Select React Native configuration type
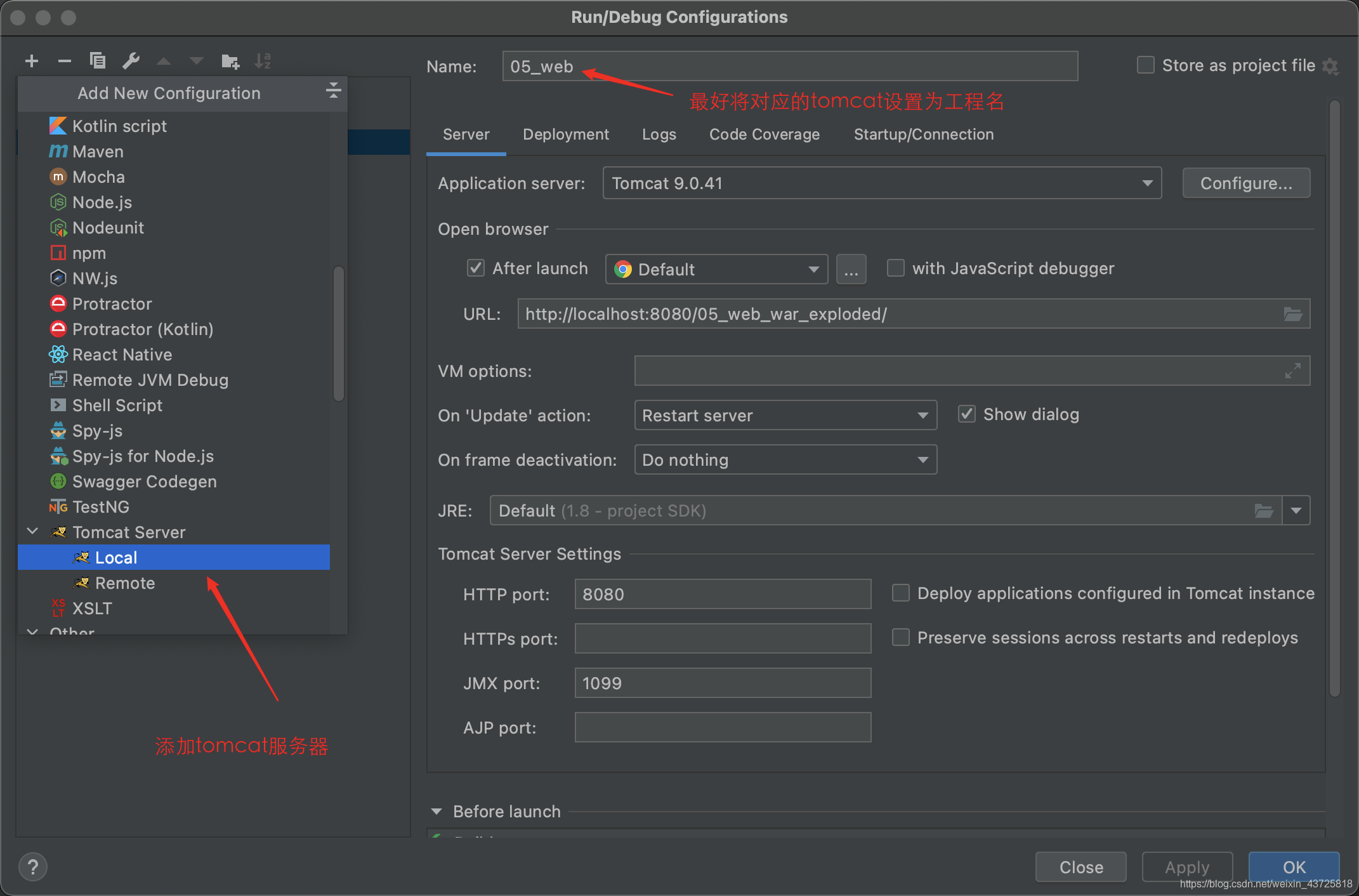The image size is (1359, 896). [174, 354]
